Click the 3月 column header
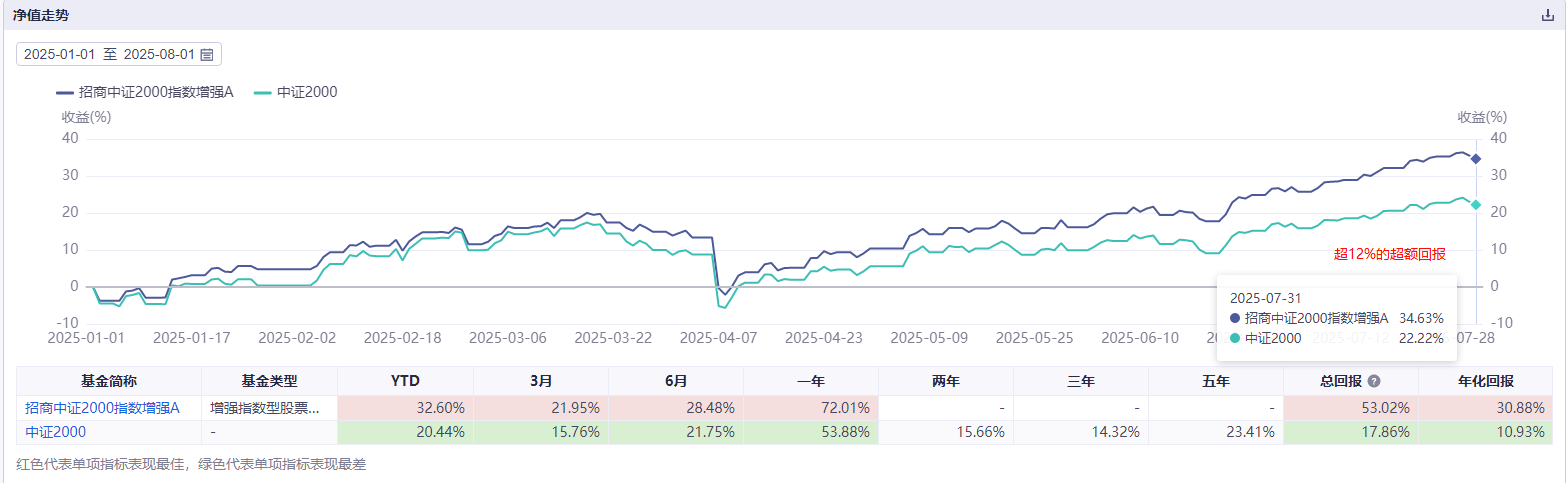The image size is (1566, 483). coord(540,381)
